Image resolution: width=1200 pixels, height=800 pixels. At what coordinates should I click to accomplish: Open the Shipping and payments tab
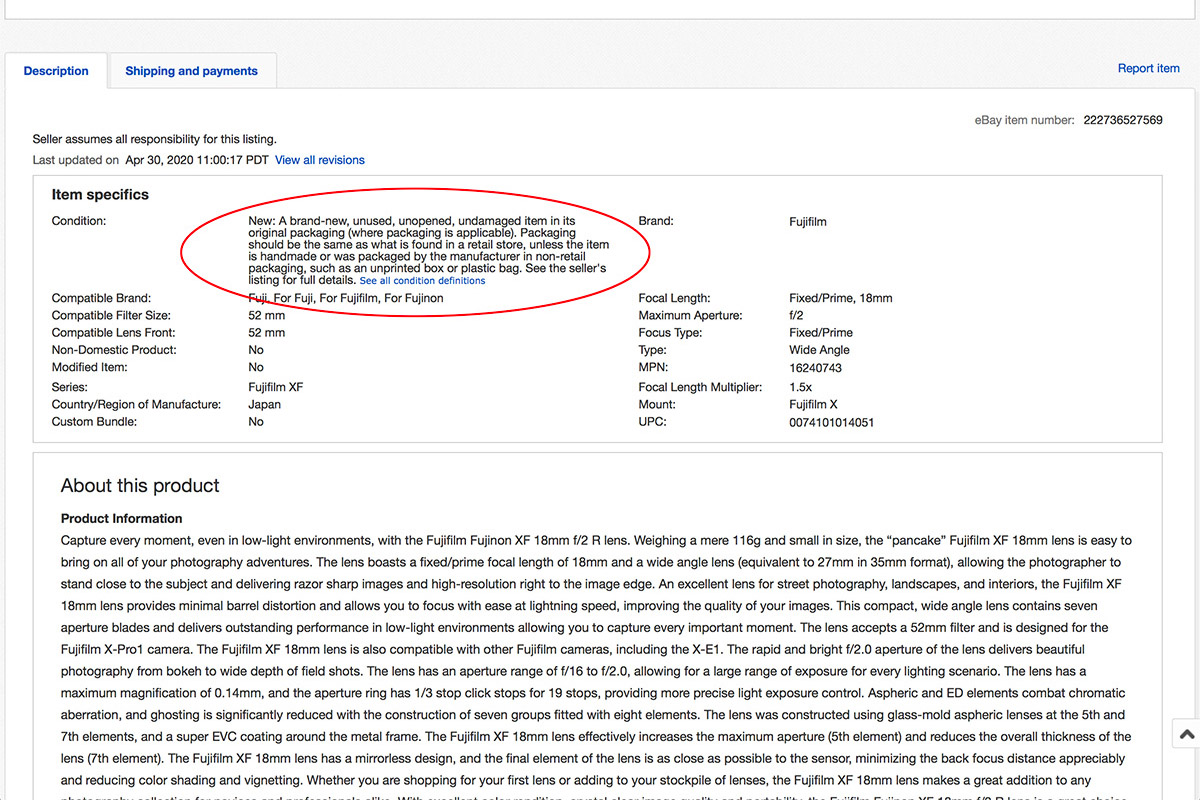click(191, 71)
